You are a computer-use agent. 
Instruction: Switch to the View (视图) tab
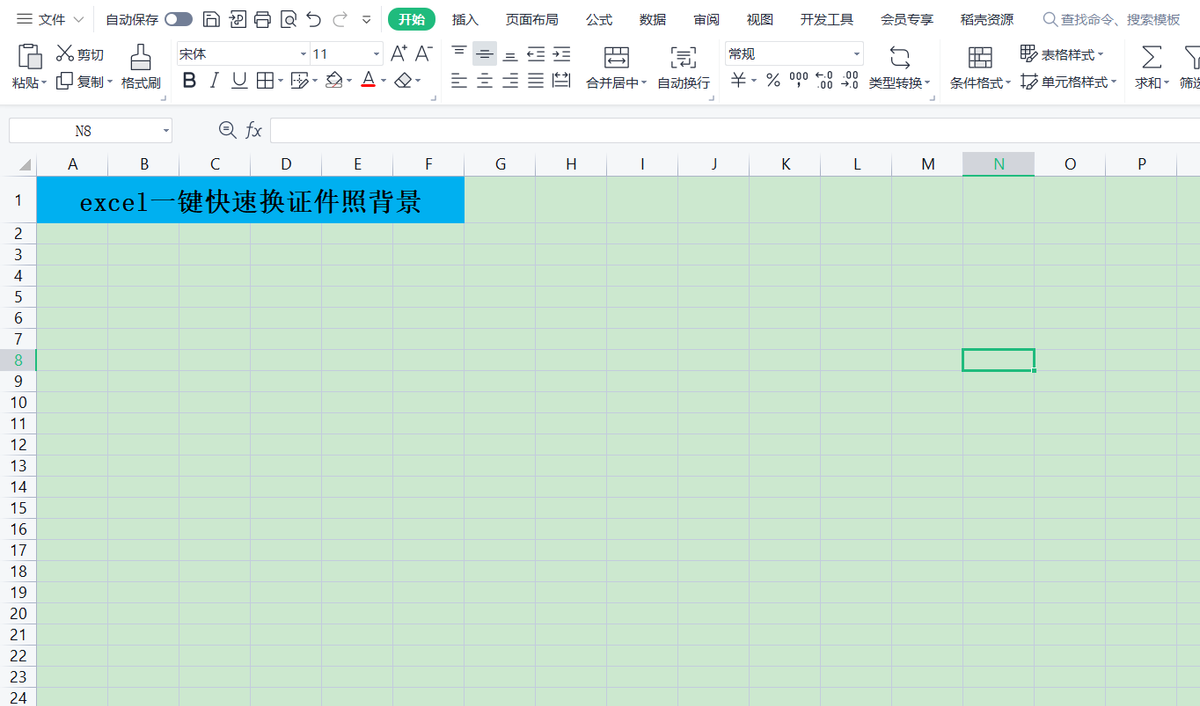coord(760,19)
